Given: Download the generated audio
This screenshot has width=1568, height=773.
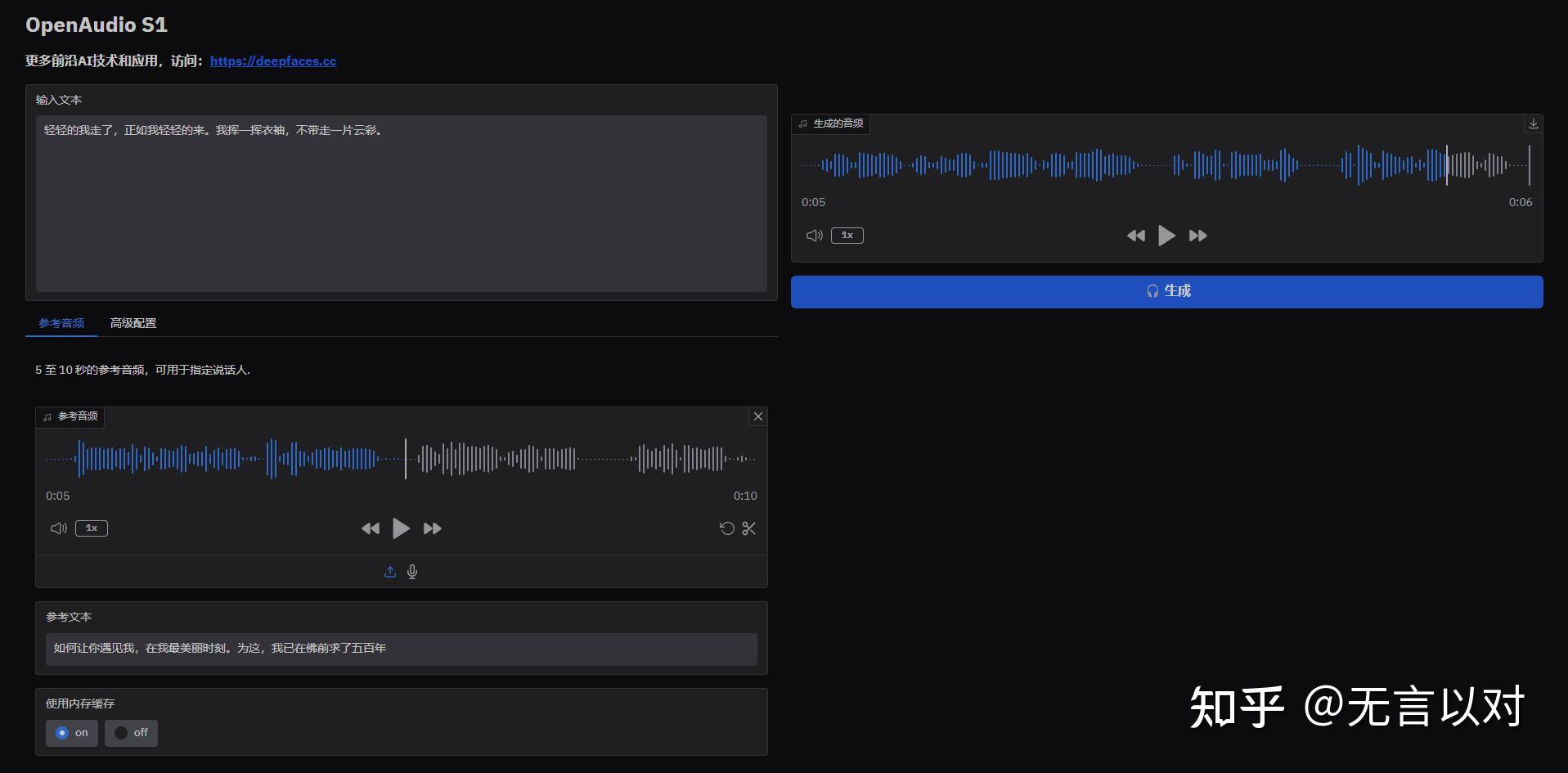Looking at the screenshot, I should pos(1533,124).
